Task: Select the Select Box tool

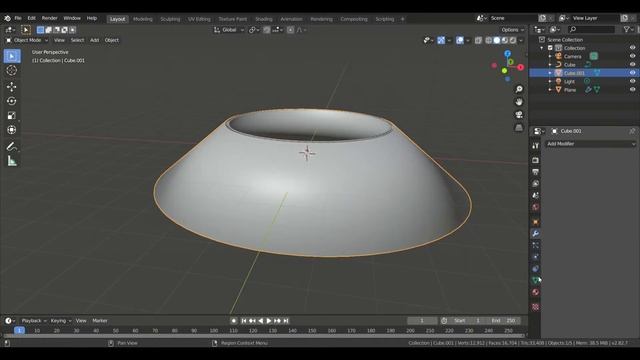Action: click(x=12, y=56)
